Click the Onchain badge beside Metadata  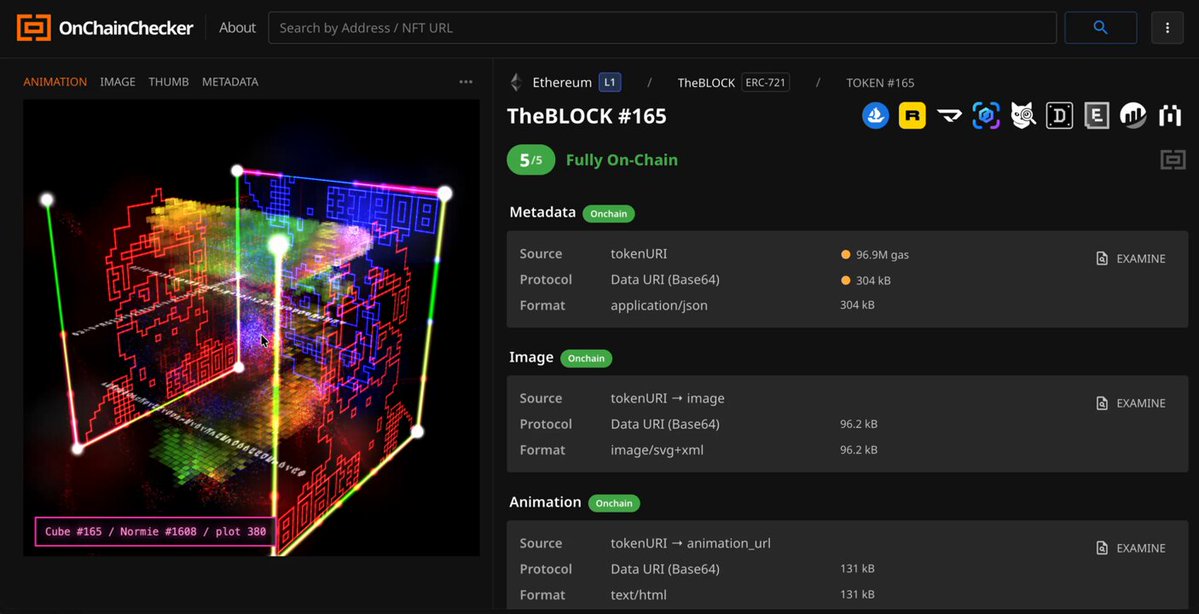609,213
